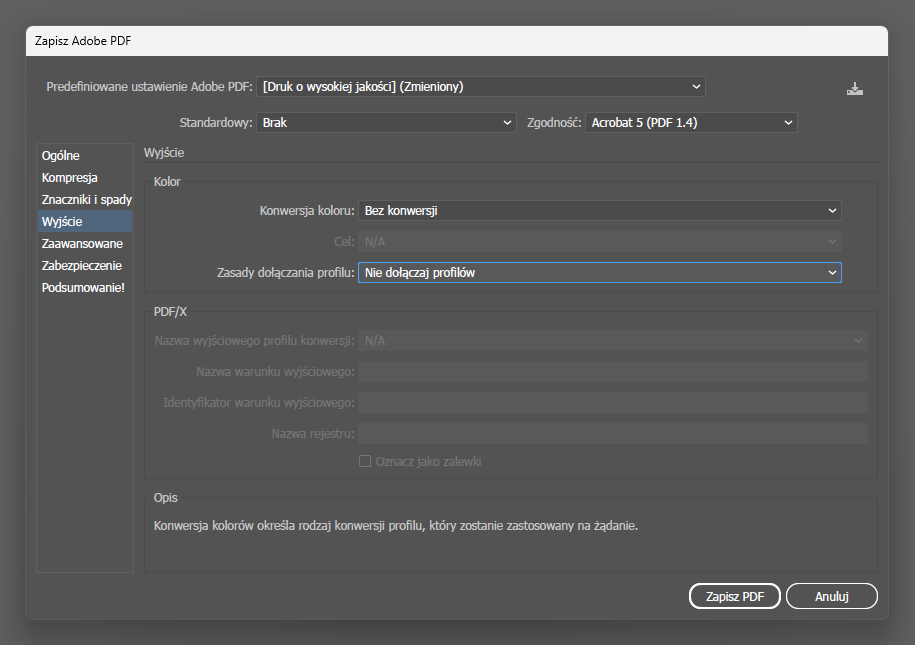Go to the Kompresja section
Screen dimensions: 915x645
tap(69, 178)
